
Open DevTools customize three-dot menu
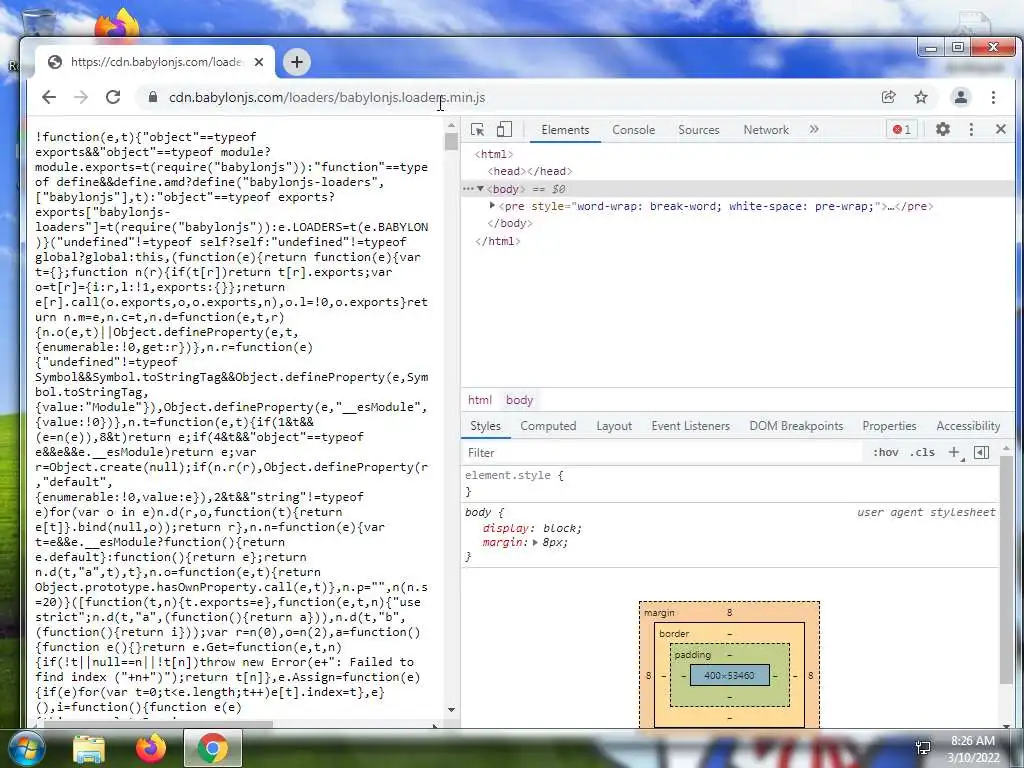(971, 129)
